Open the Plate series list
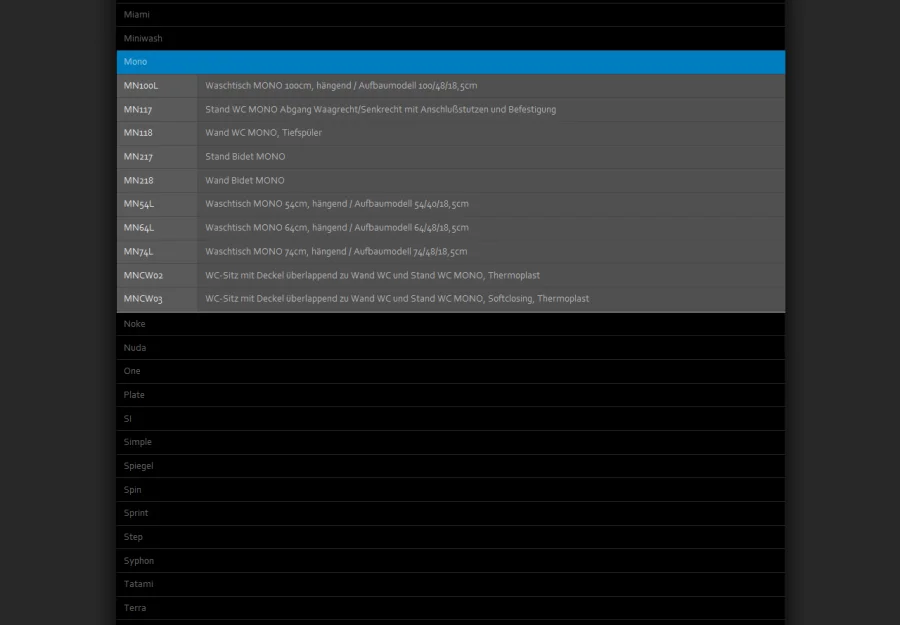This screenshot has height=625, width=900. (450, 395)
